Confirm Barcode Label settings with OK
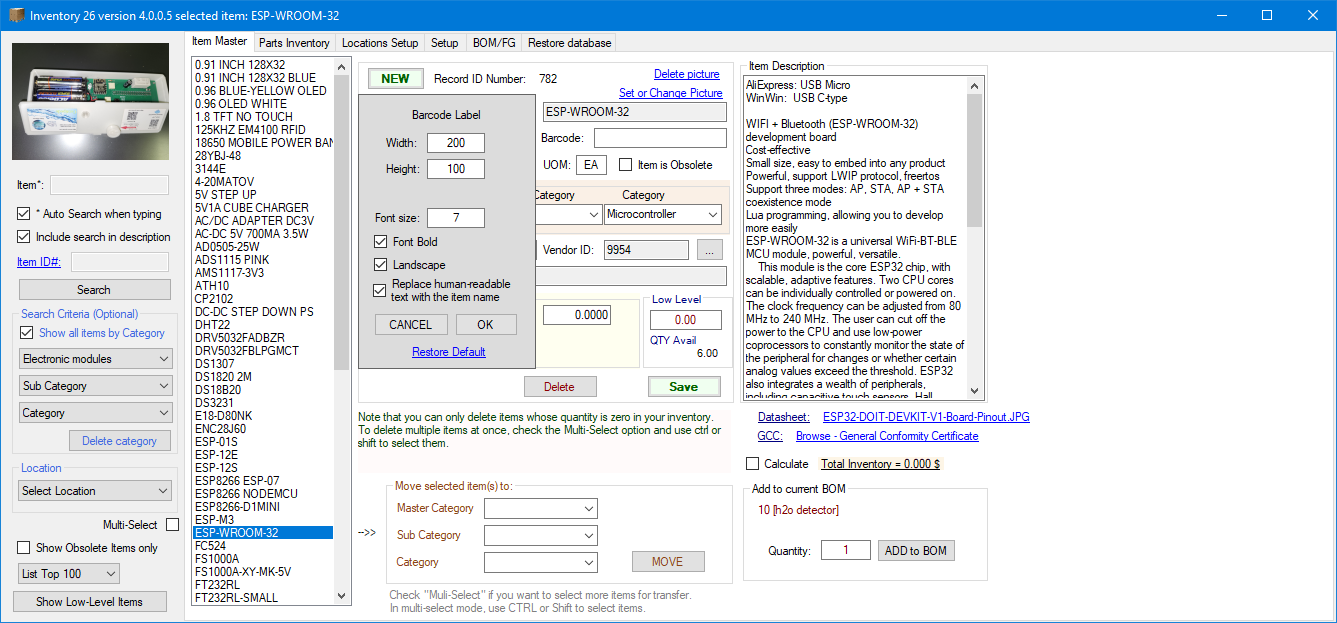Screen dimensions: 1337x623 486,325
